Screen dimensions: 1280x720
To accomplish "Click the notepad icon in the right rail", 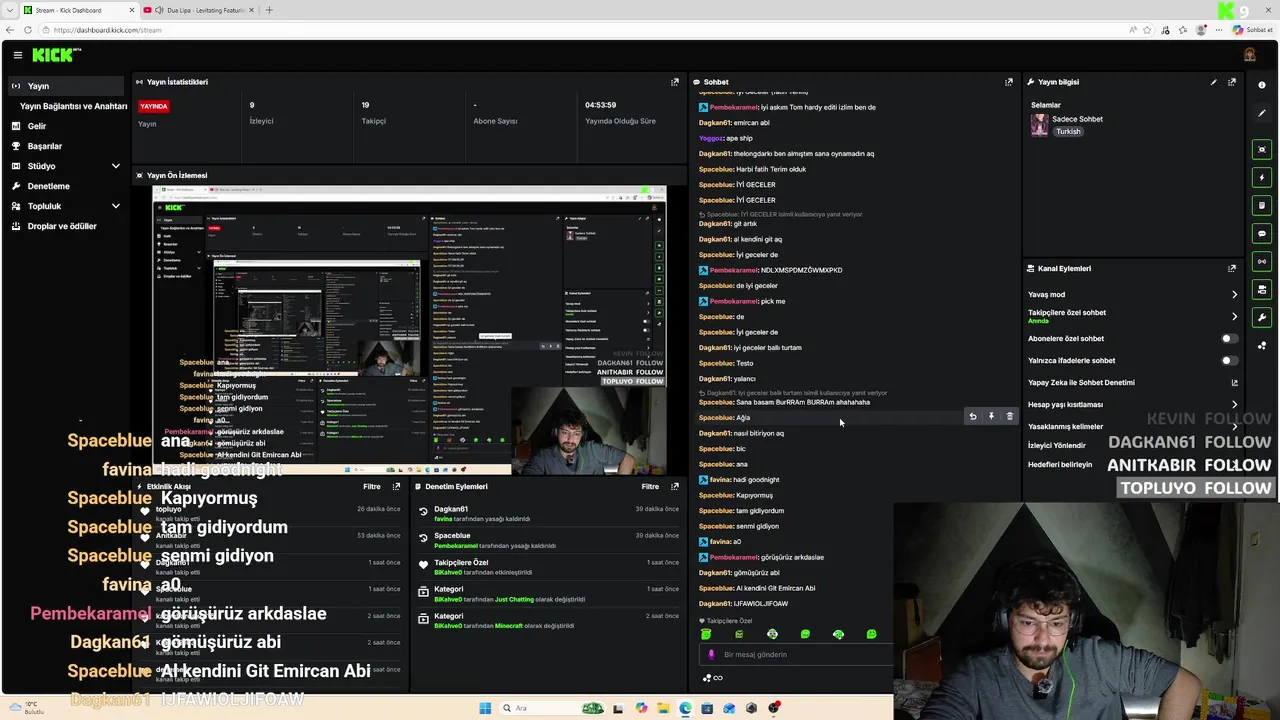I will pyautogui.click(x=1261, y=205).
